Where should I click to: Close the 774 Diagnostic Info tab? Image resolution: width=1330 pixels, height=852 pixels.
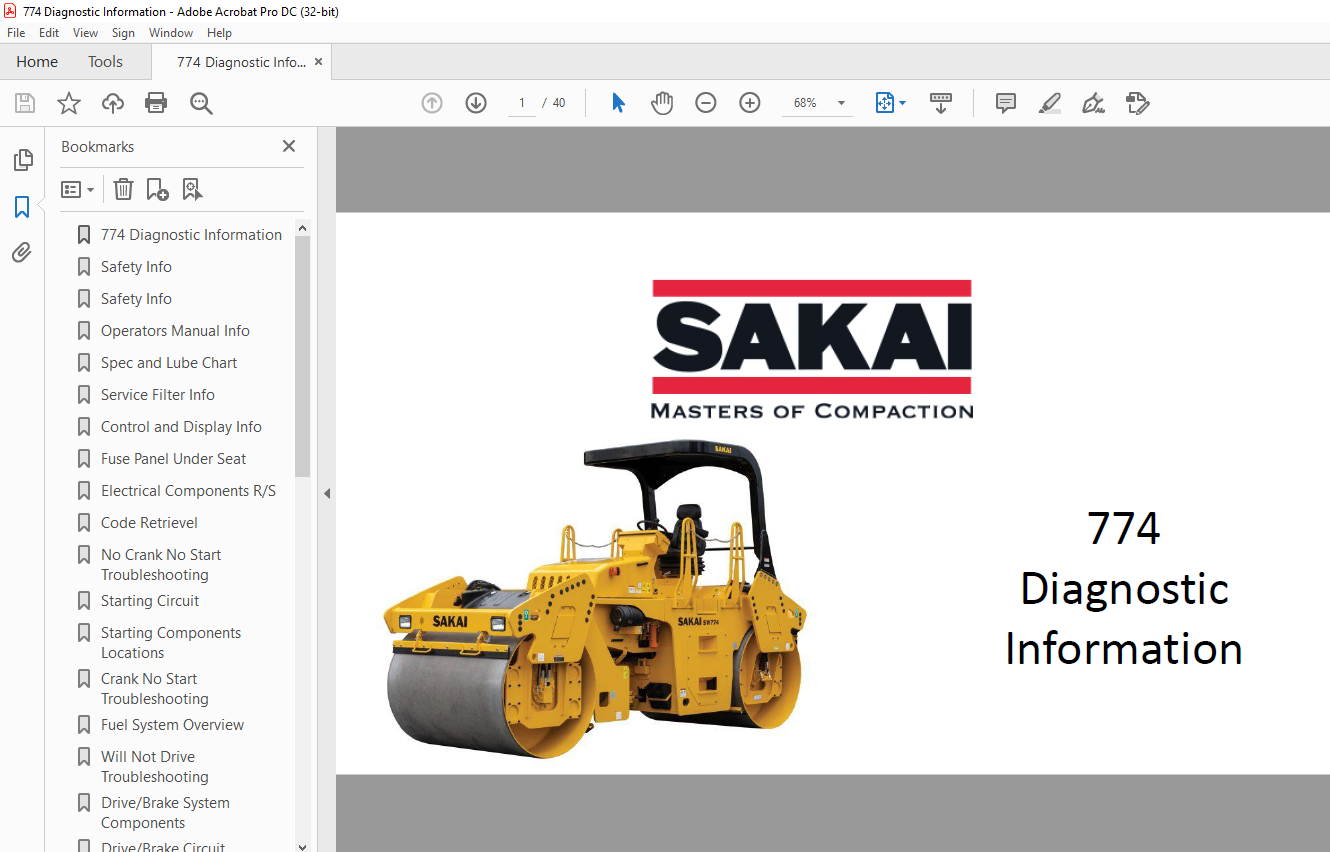coord(318,62)
